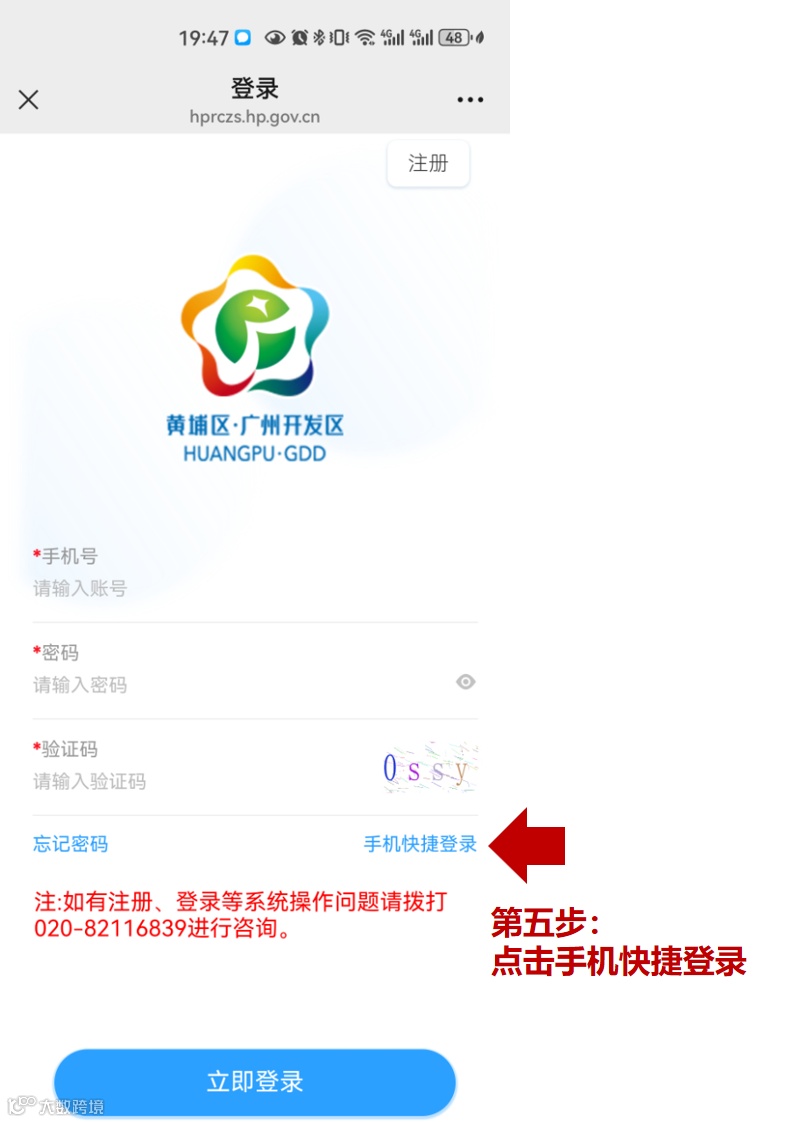The height and width of the screenshot is (1122, 793).
Task: Tap the Huangpu GDD star logo
Action: (x=254, y=326)
